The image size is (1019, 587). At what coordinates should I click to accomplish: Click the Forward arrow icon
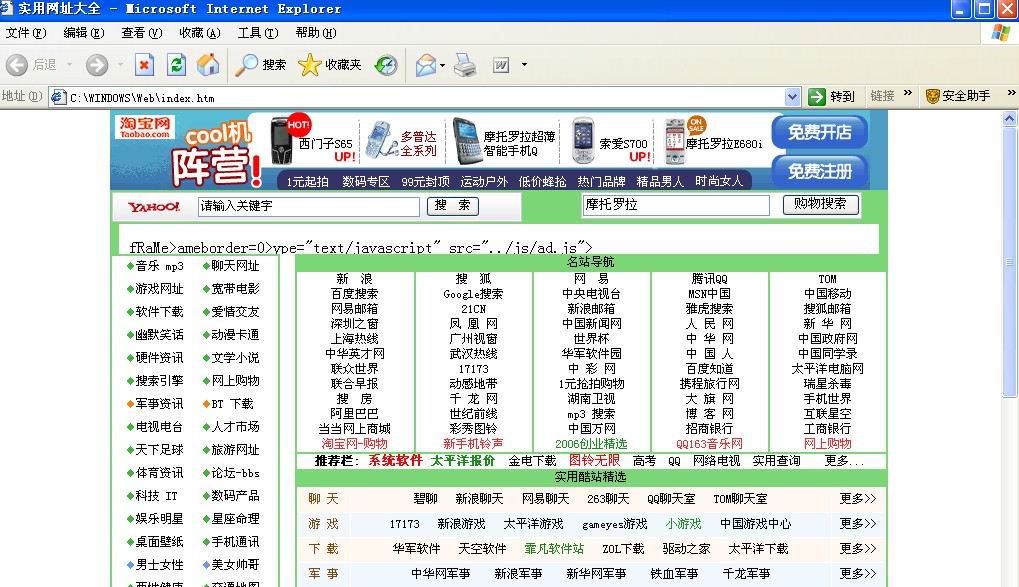click(x=97, y=65)
